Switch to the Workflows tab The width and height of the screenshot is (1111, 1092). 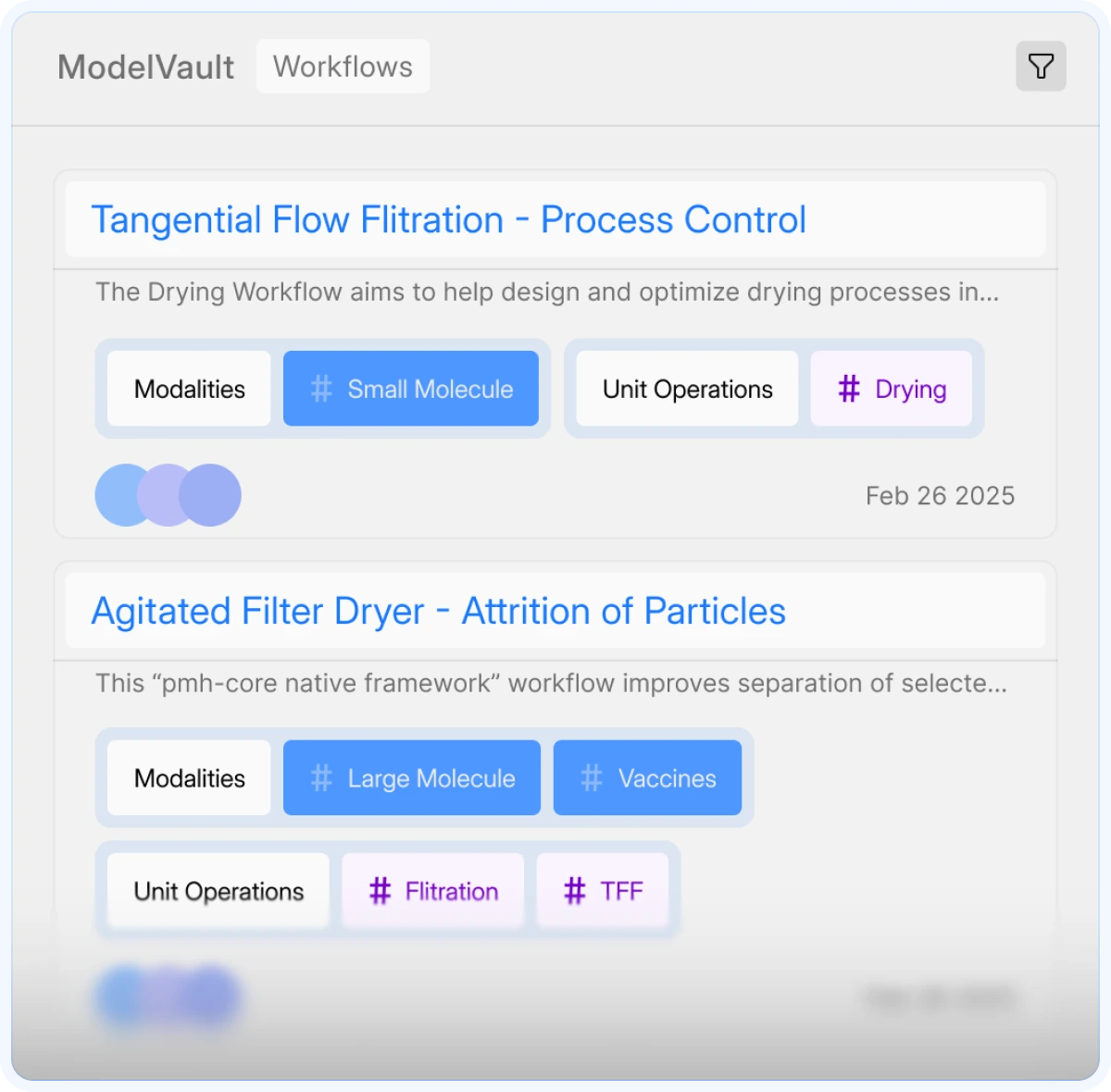pos(343,67)
